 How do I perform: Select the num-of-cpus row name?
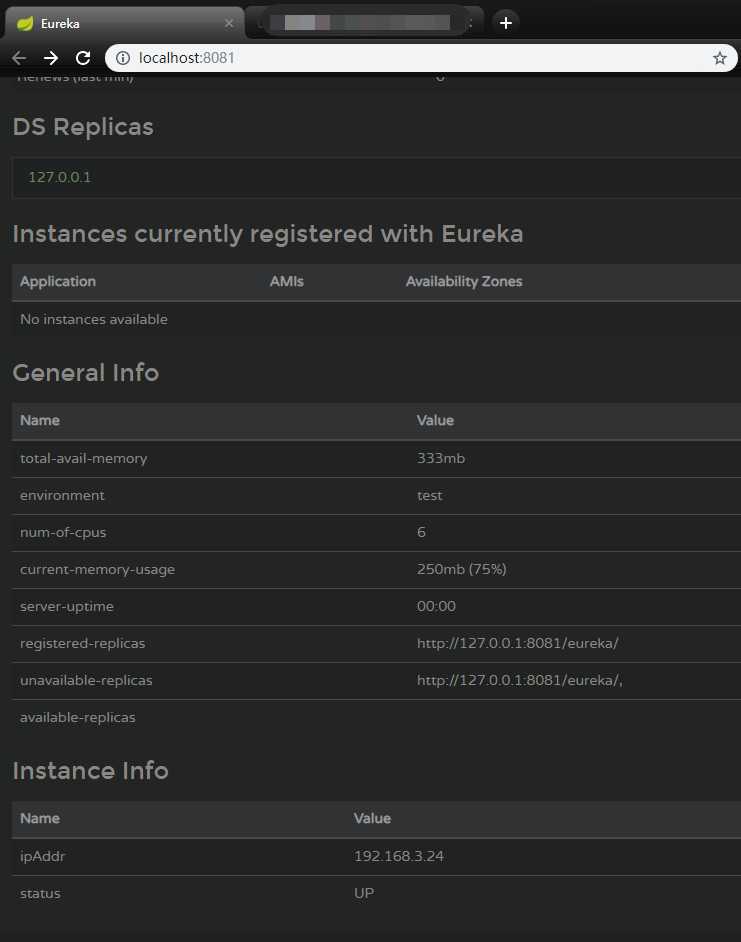coord(63,532)
